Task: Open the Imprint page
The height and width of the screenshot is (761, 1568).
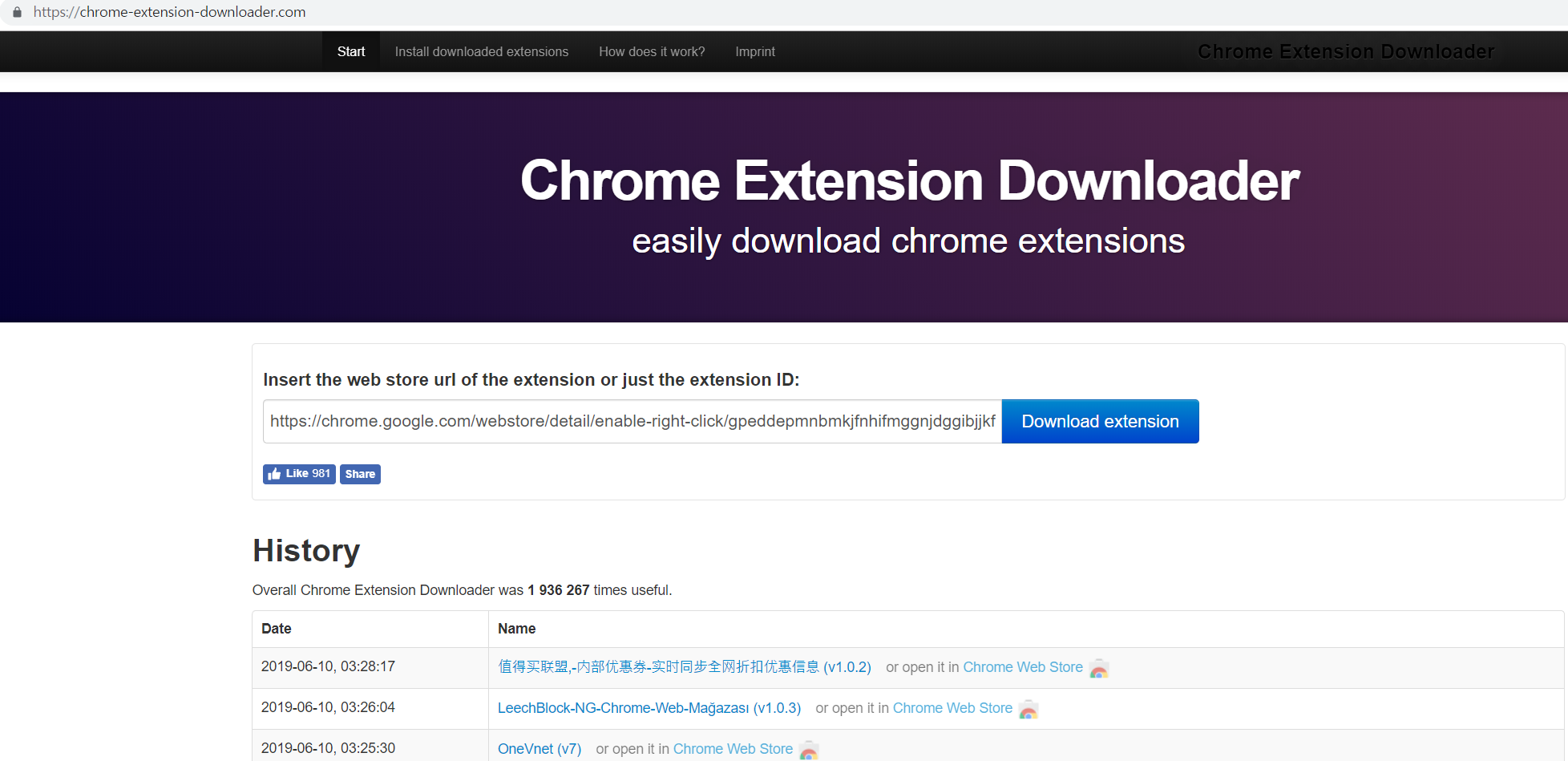Action: pyautogui.click(x=755, y=51)
